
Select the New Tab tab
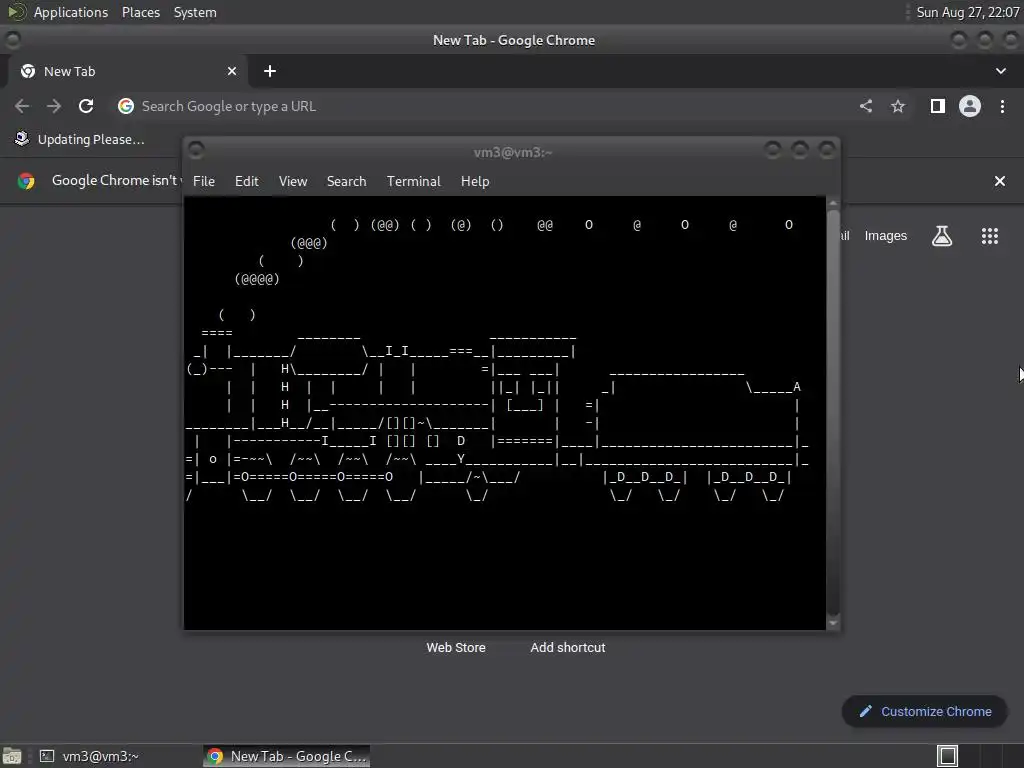128,71
